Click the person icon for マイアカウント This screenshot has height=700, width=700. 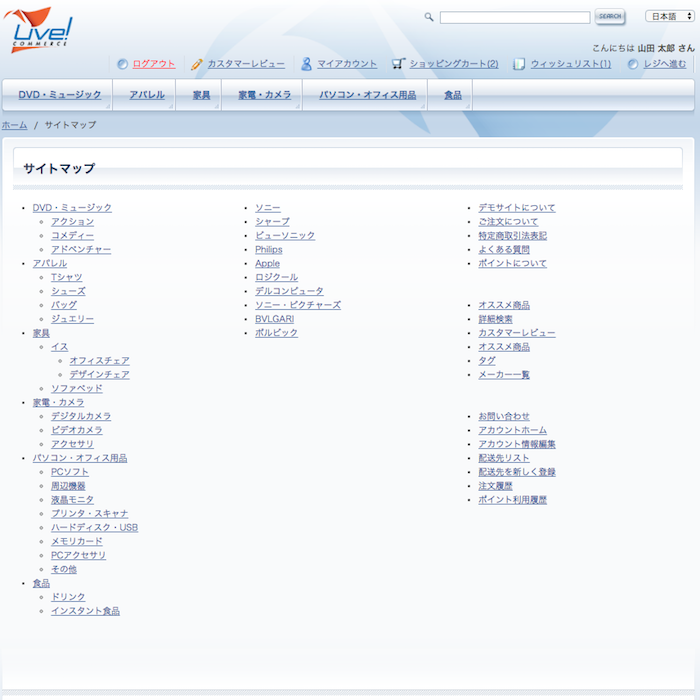click(306, 64)
